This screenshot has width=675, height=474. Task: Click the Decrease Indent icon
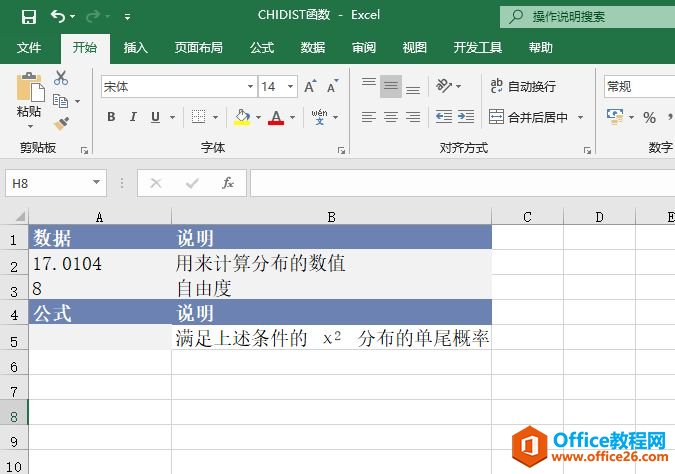(444, 117)
